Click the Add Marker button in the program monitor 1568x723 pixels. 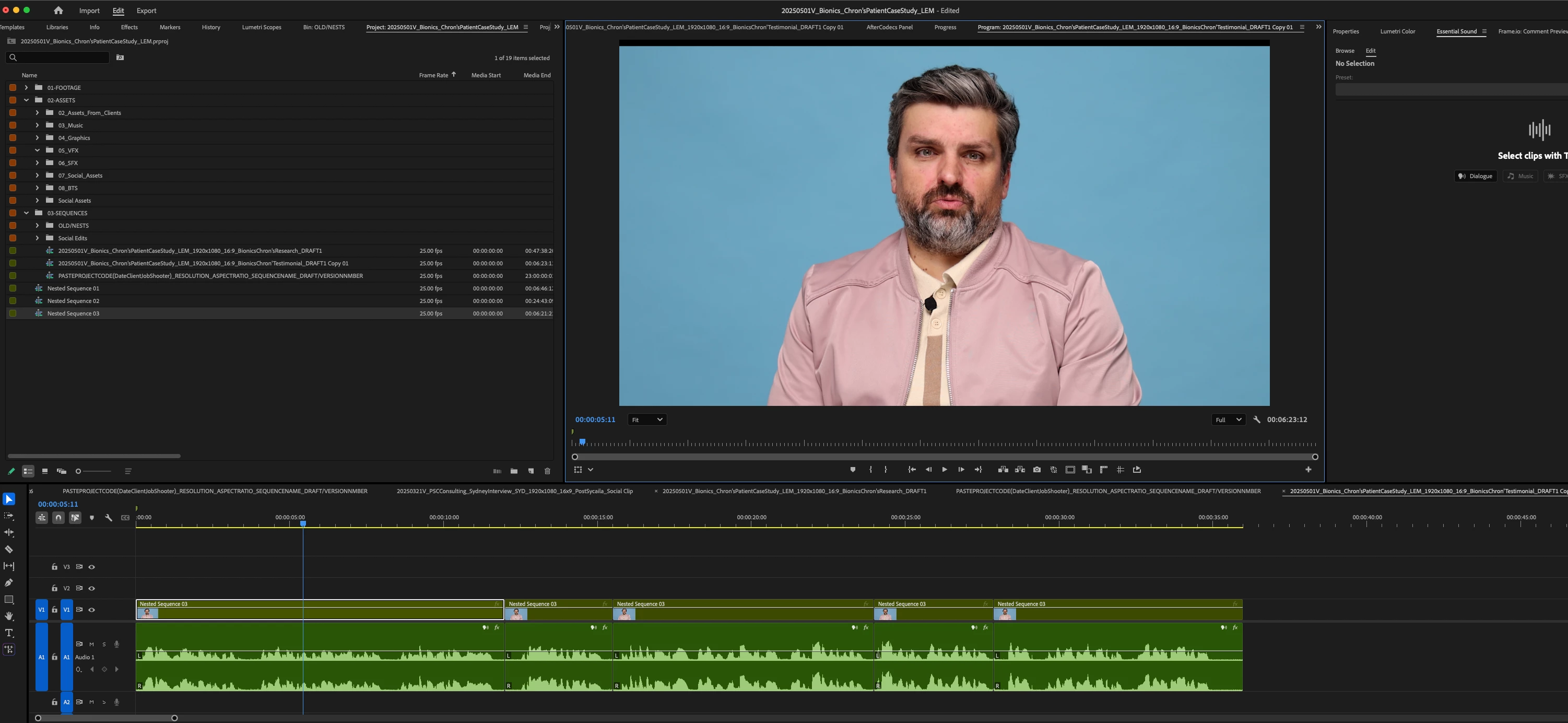pyautogui.click(x=852, y=470)
